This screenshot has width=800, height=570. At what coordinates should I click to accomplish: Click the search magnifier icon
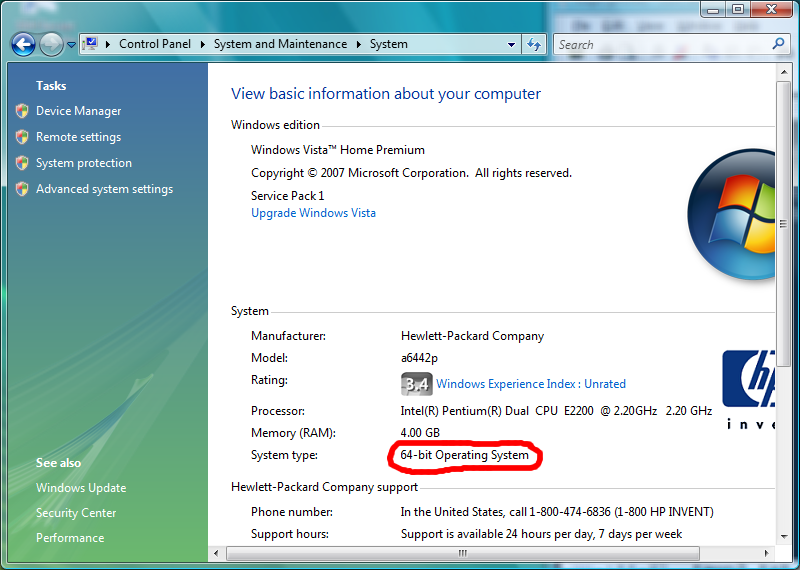pyautogui.click(x=779, y=44)
